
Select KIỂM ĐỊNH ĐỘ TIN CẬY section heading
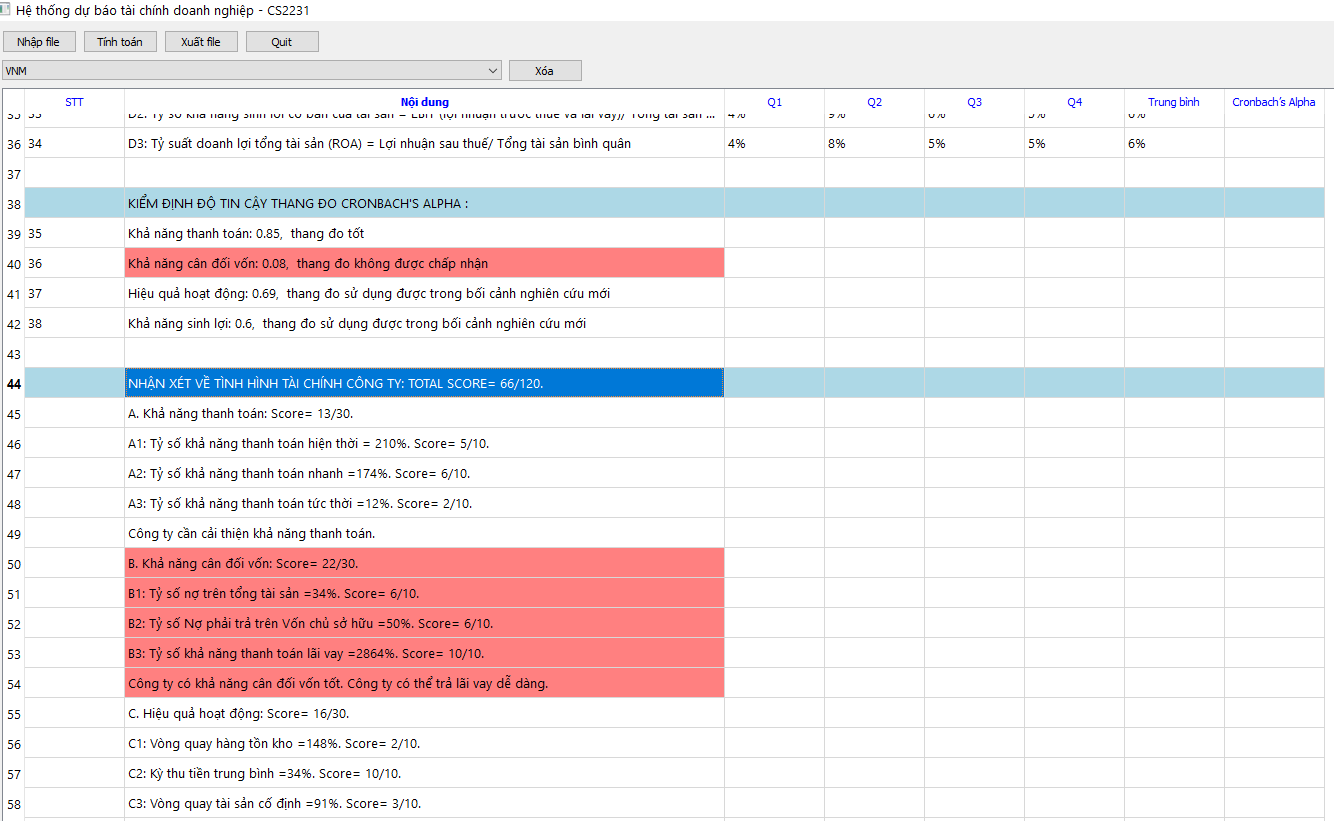click(x=425, y=203)
